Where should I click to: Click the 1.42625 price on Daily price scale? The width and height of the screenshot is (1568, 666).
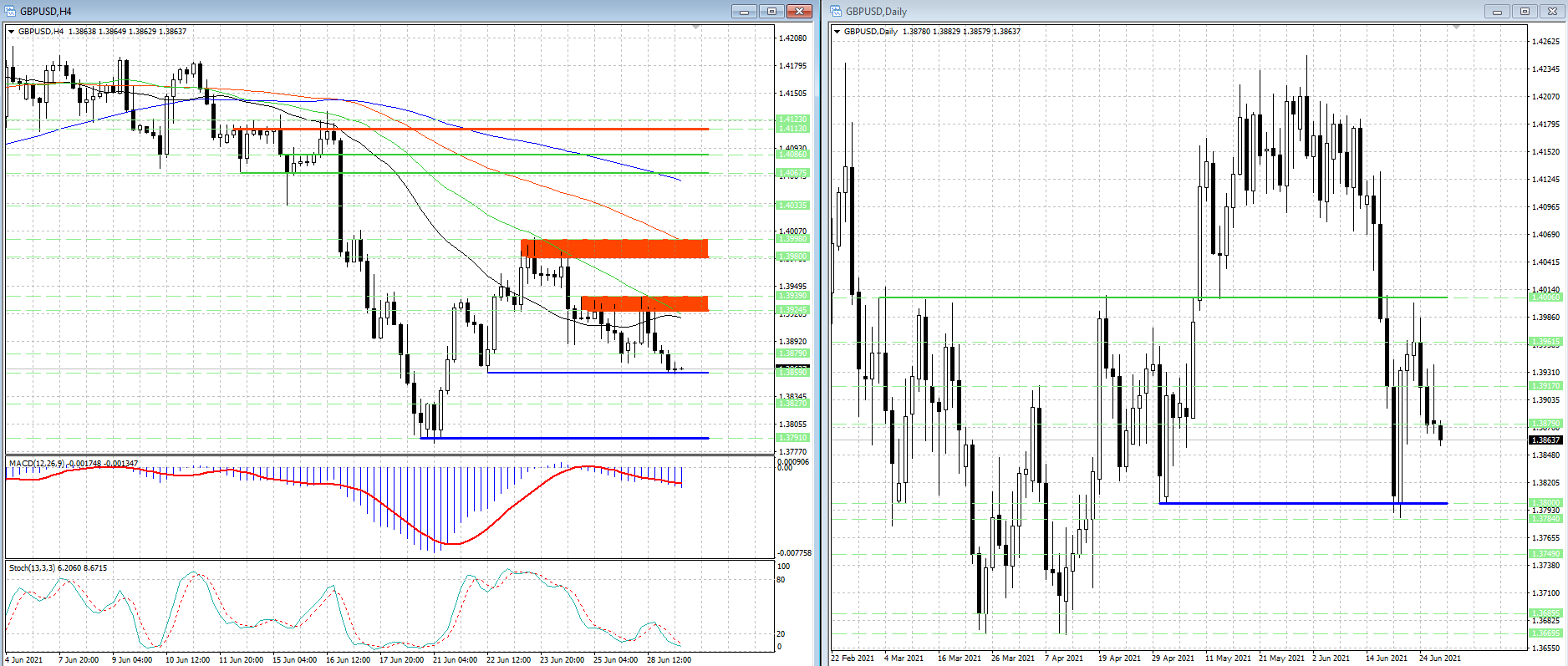[x=1545, y=42]
